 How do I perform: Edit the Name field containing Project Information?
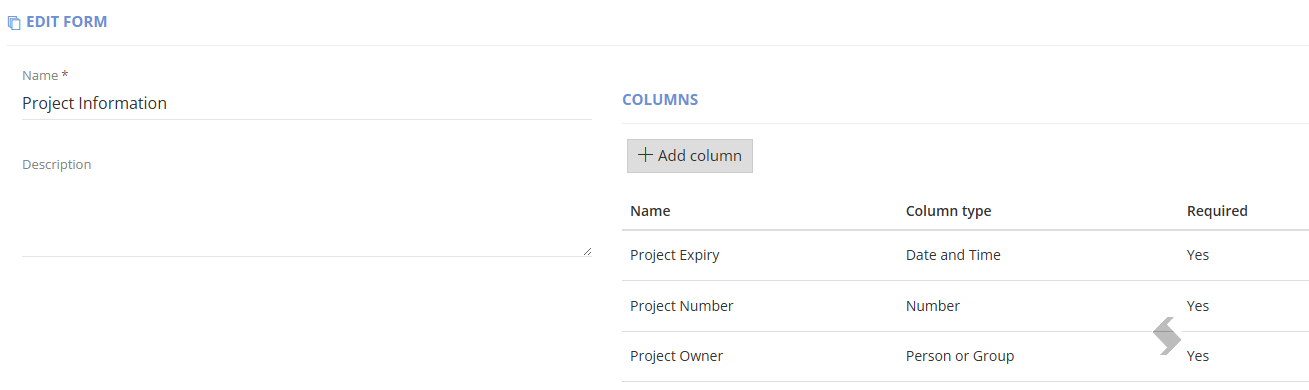pos(307,103)
